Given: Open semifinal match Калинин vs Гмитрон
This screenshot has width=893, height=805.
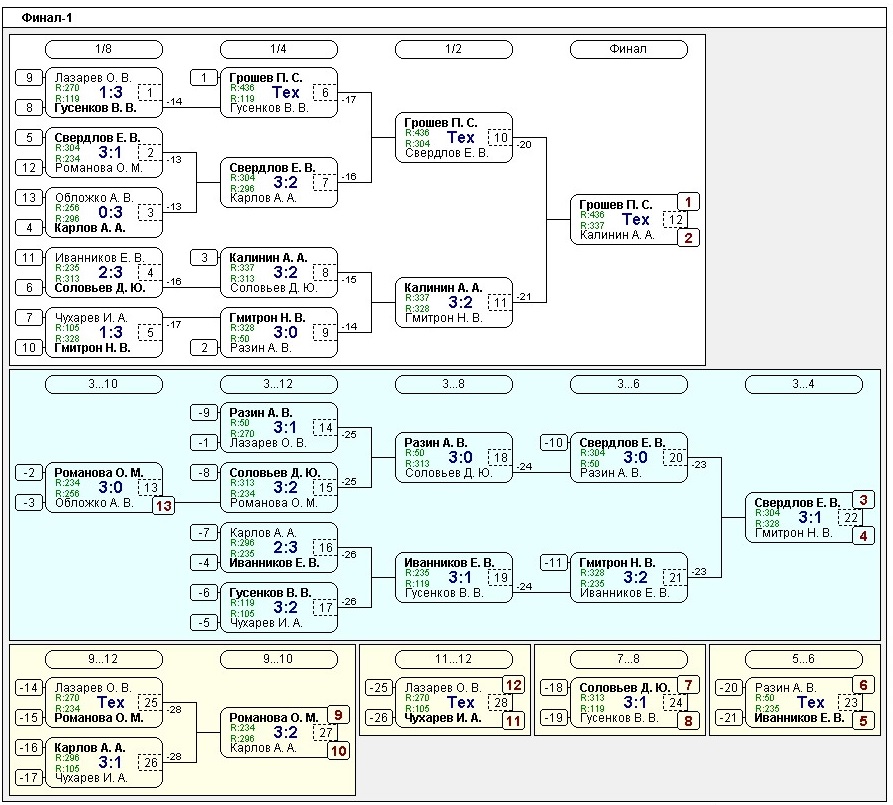Looking at the screenshot, I should coord(453,302).
